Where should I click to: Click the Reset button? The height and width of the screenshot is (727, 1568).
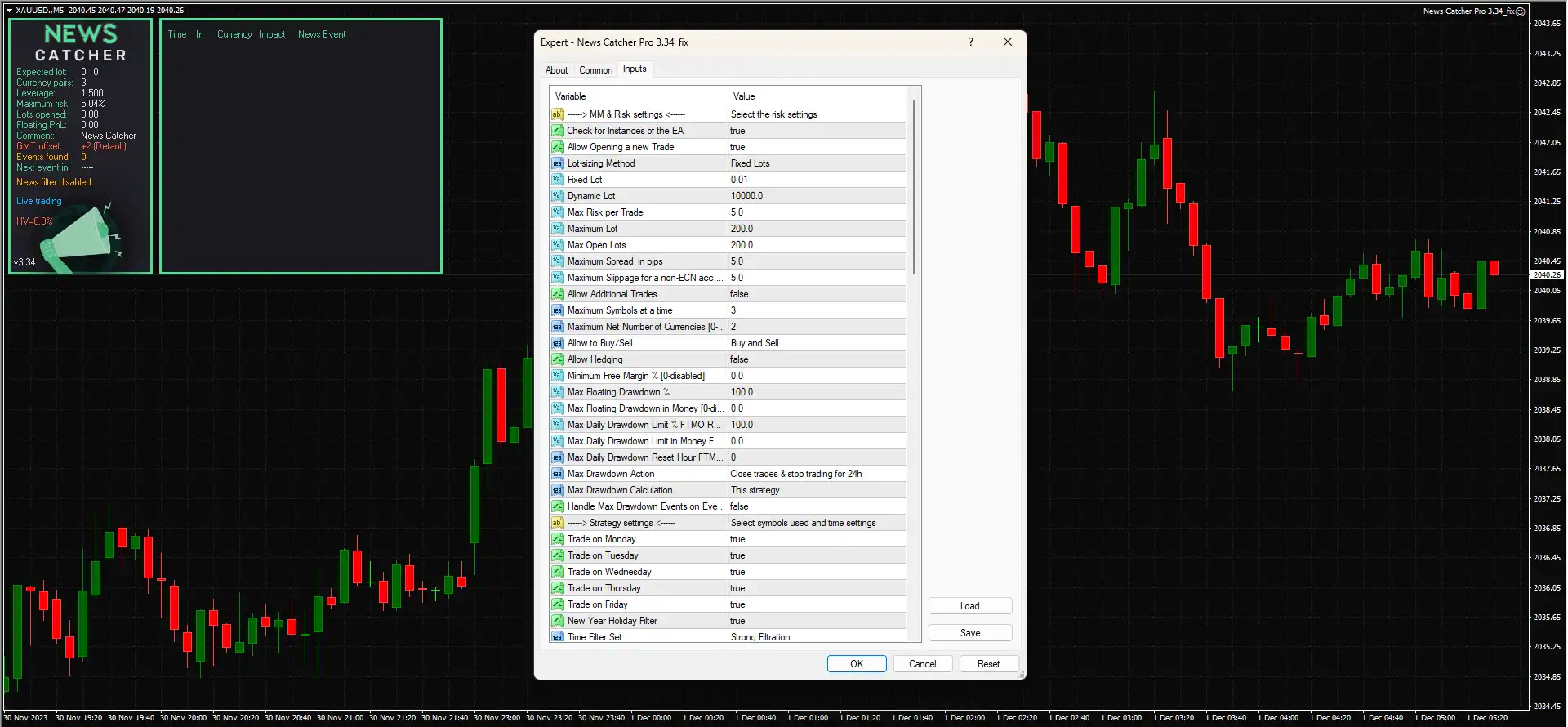pos(988,664)
